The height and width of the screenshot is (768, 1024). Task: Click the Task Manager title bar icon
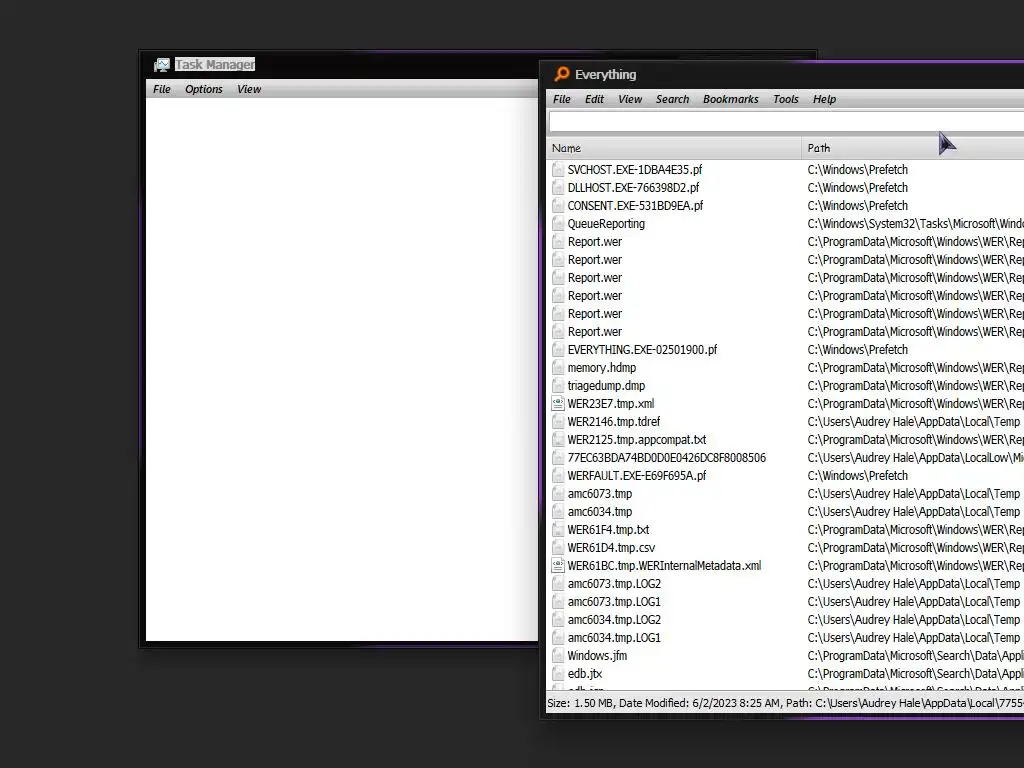[161, 65]
